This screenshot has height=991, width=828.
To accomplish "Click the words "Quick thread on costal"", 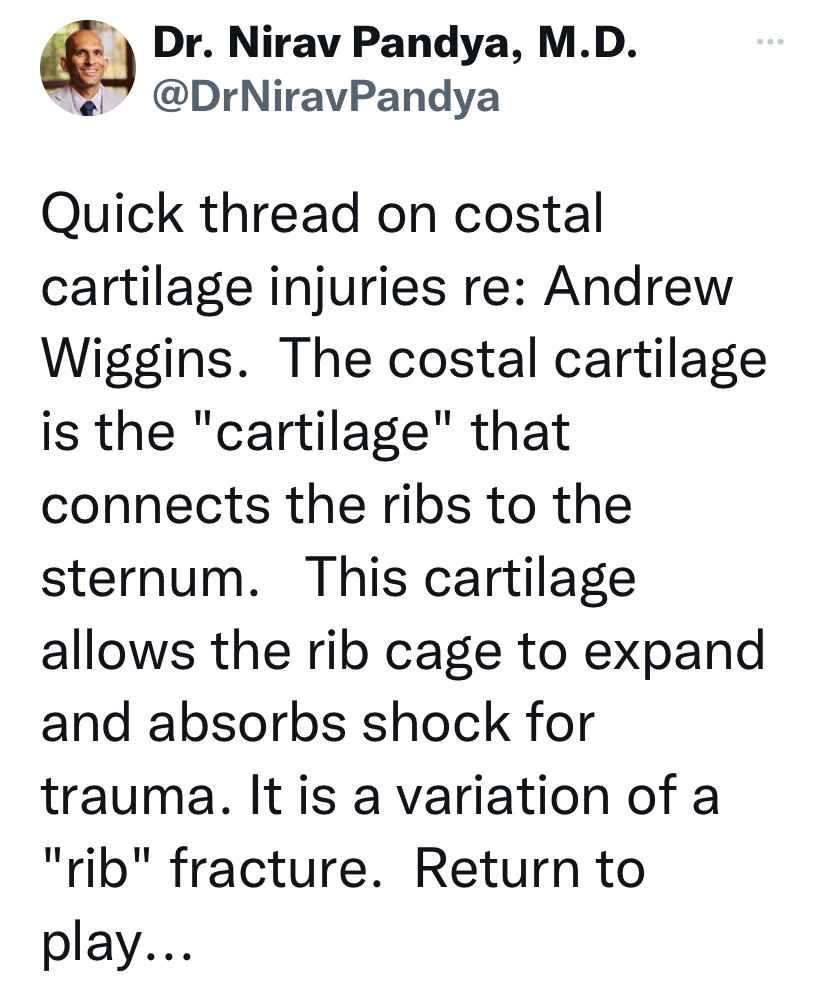I will point(322,215).
